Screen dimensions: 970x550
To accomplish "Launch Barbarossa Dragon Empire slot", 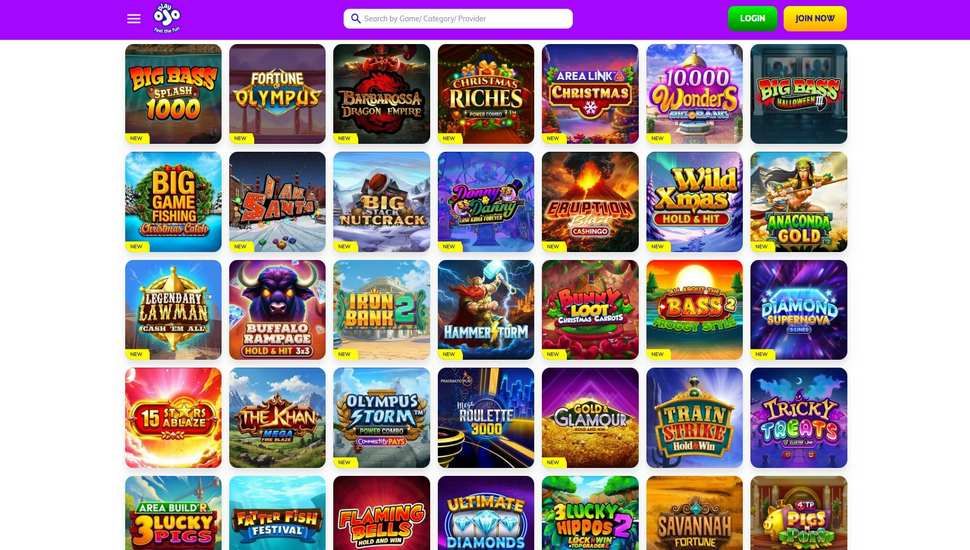I will [x=382, y=94].
